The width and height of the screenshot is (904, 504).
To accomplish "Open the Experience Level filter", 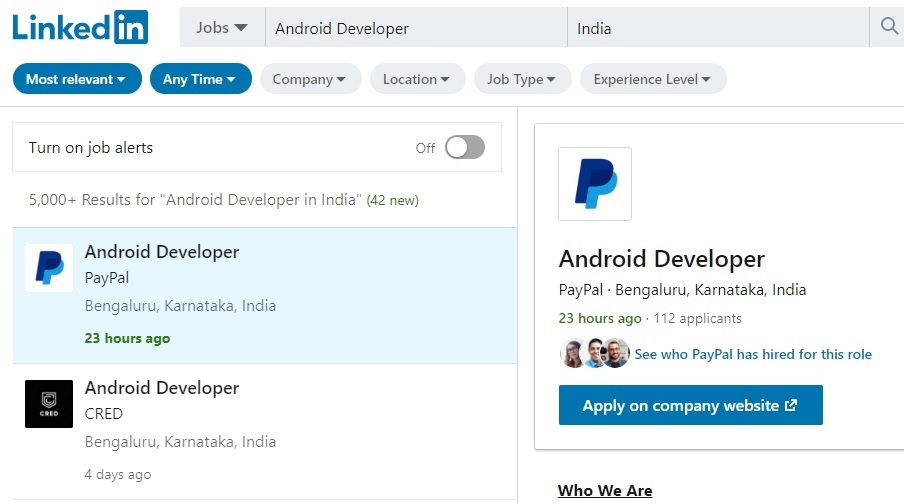I will coord(652,79).
